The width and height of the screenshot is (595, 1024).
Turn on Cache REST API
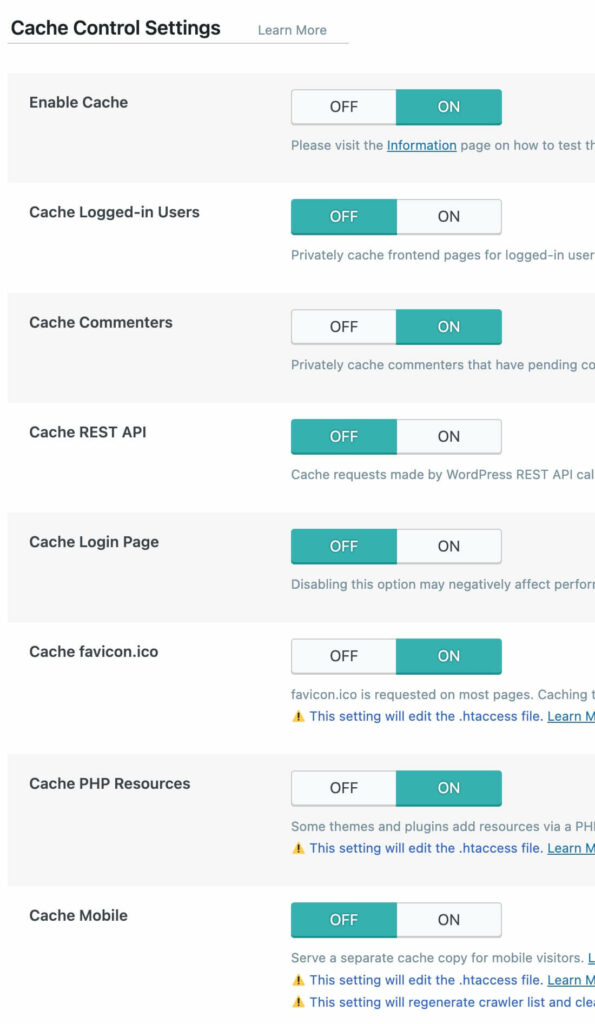coord(449,436)
